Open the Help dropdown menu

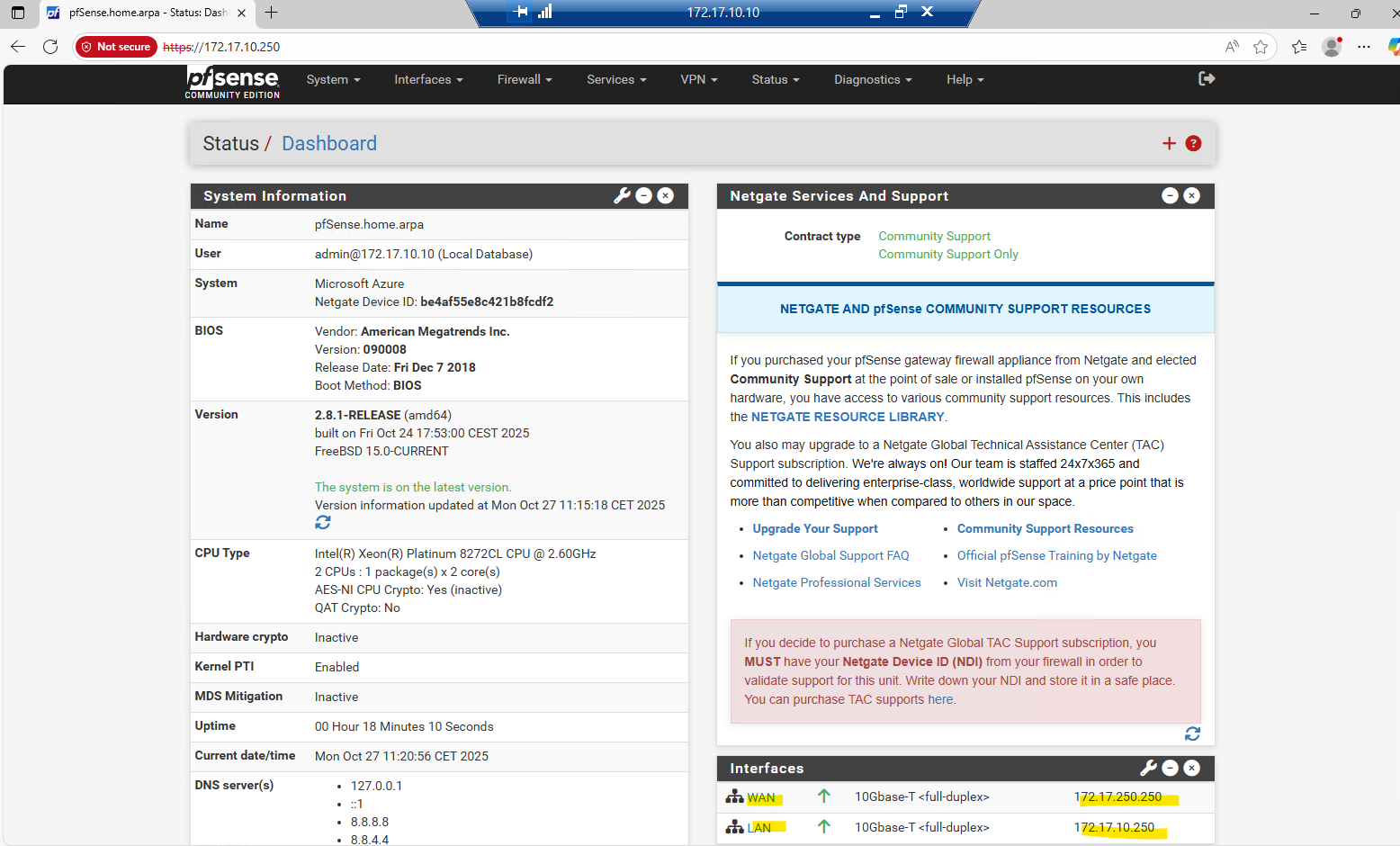[x=965, y=79]
